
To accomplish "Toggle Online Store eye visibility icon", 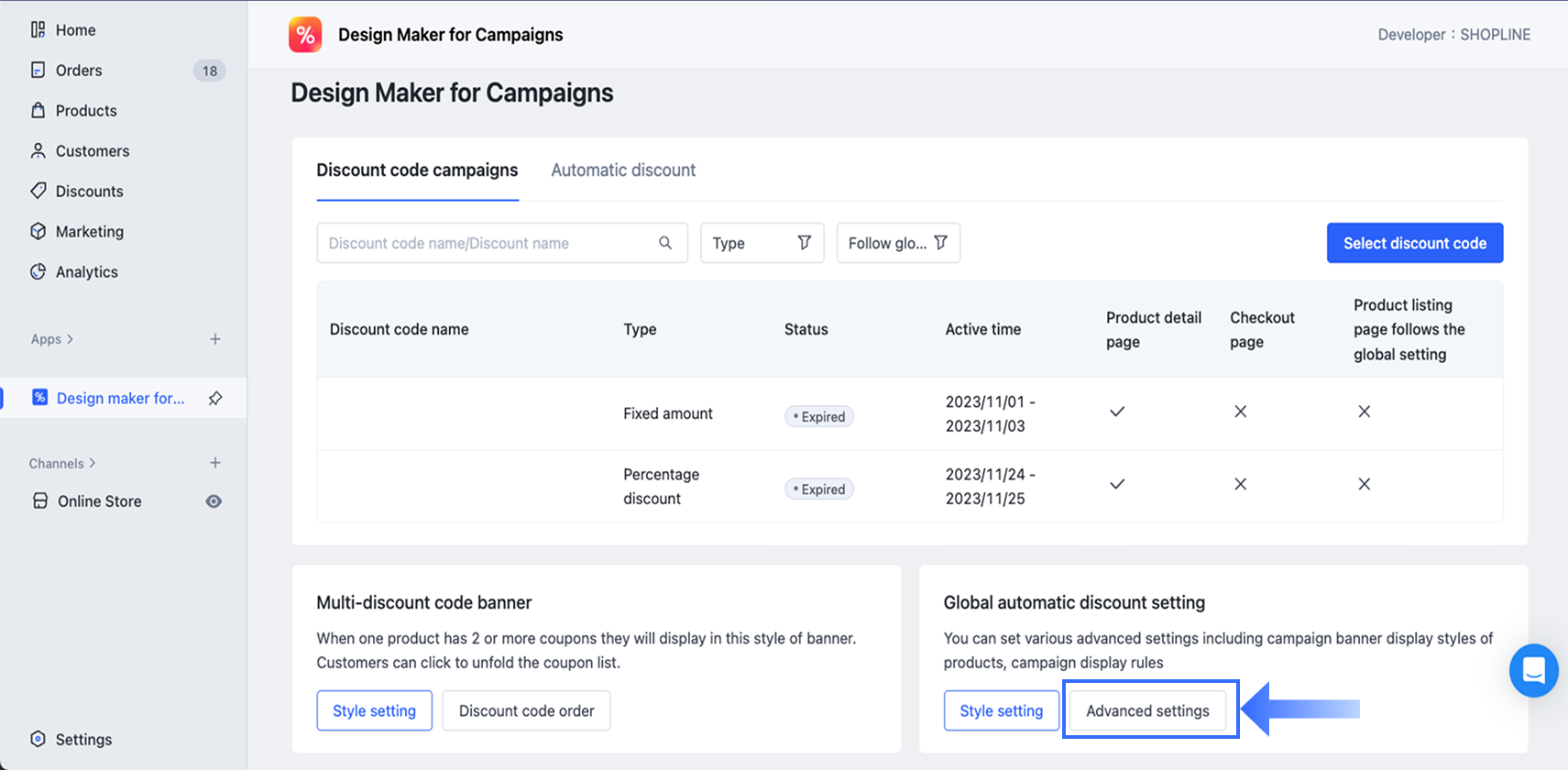I will click(x=214, y=501).
